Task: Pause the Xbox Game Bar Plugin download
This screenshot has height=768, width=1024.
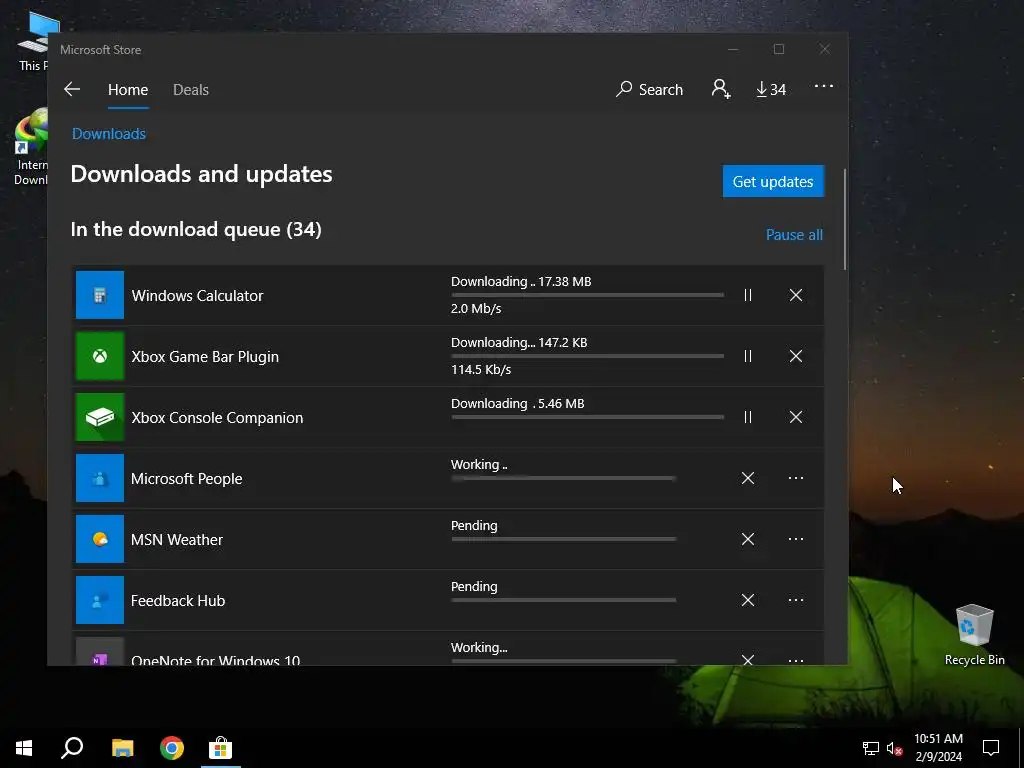Action: [x=748, y=356]
